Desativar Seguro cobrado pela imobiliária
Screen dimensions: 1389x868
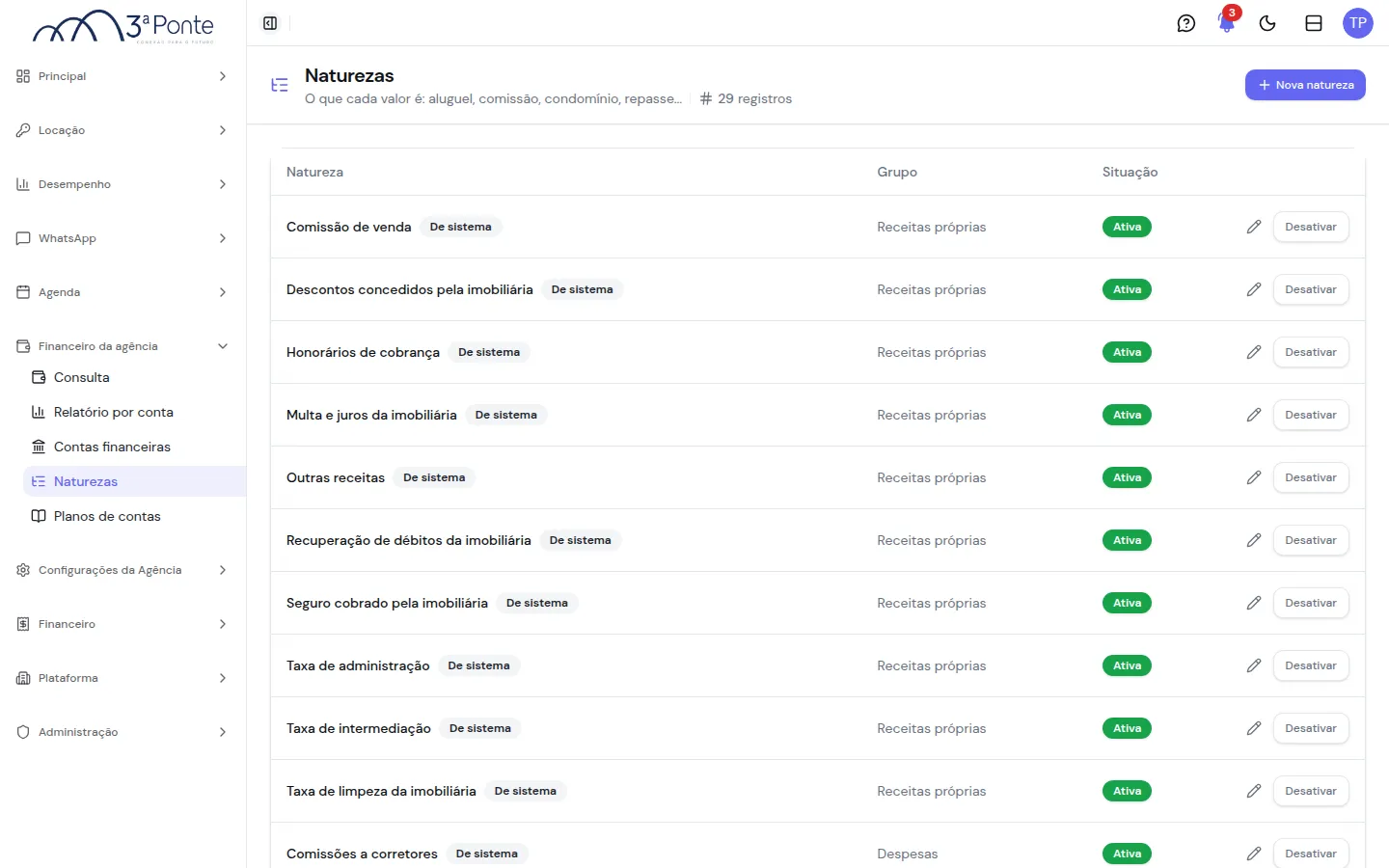(x=1311, y=603)
